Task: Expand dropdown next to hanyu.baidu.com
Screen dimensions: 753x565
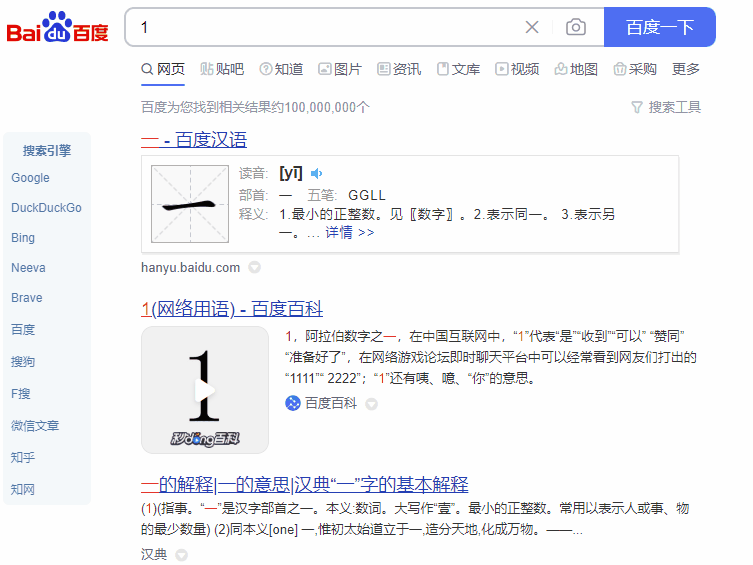Action: tap(254, 267)
